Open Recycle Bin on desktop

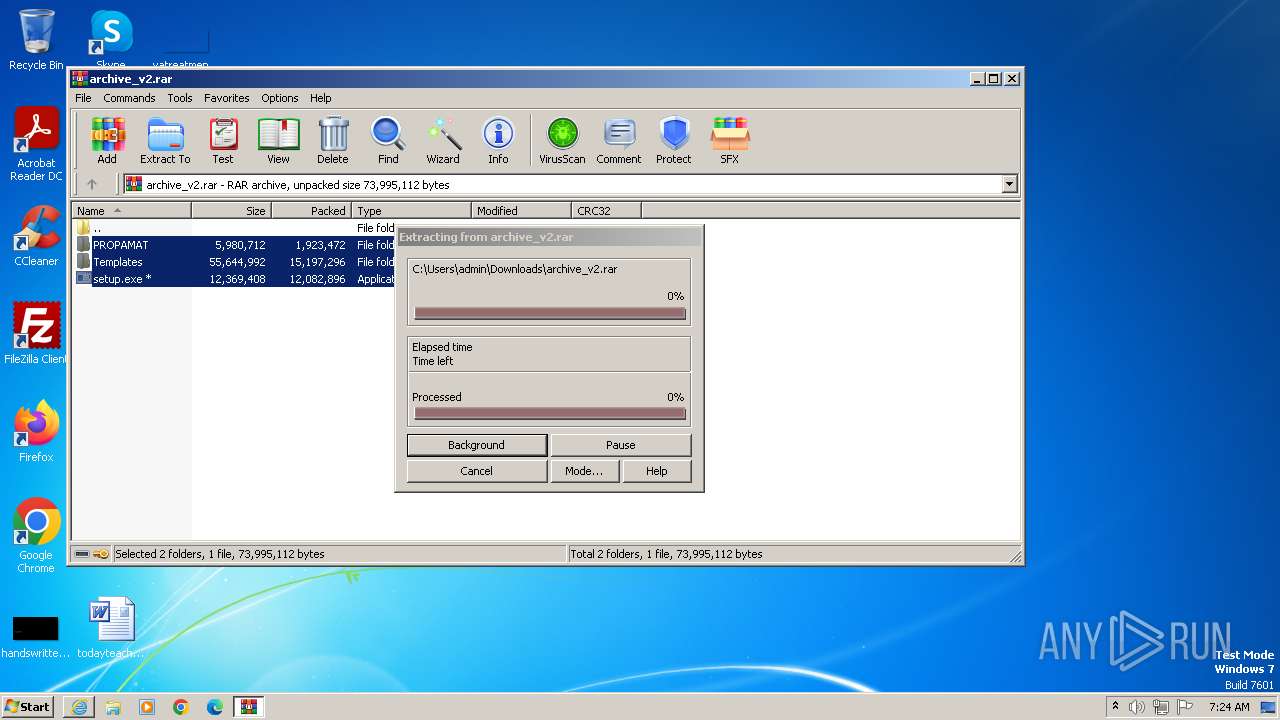pos(36,40)
